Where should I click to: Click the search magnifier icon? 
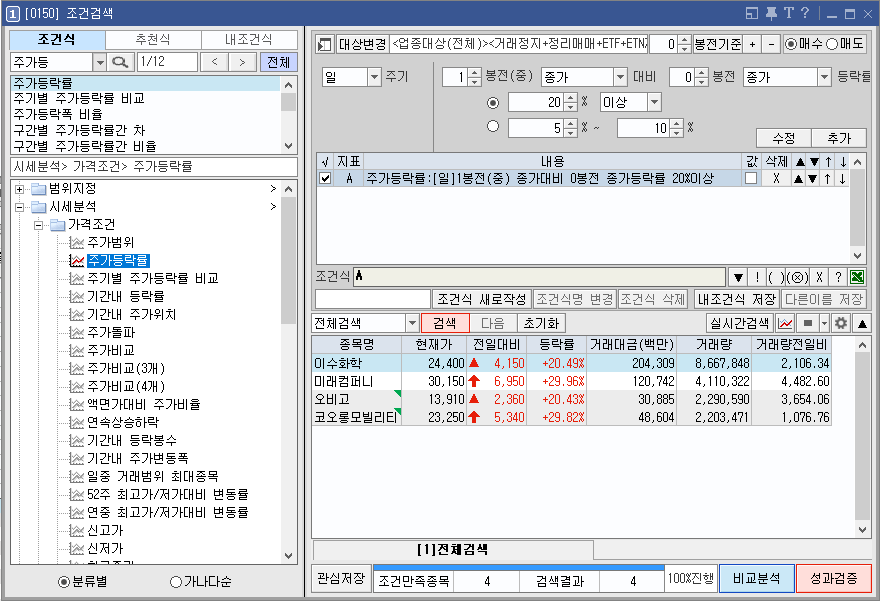(x=120, y=62)
